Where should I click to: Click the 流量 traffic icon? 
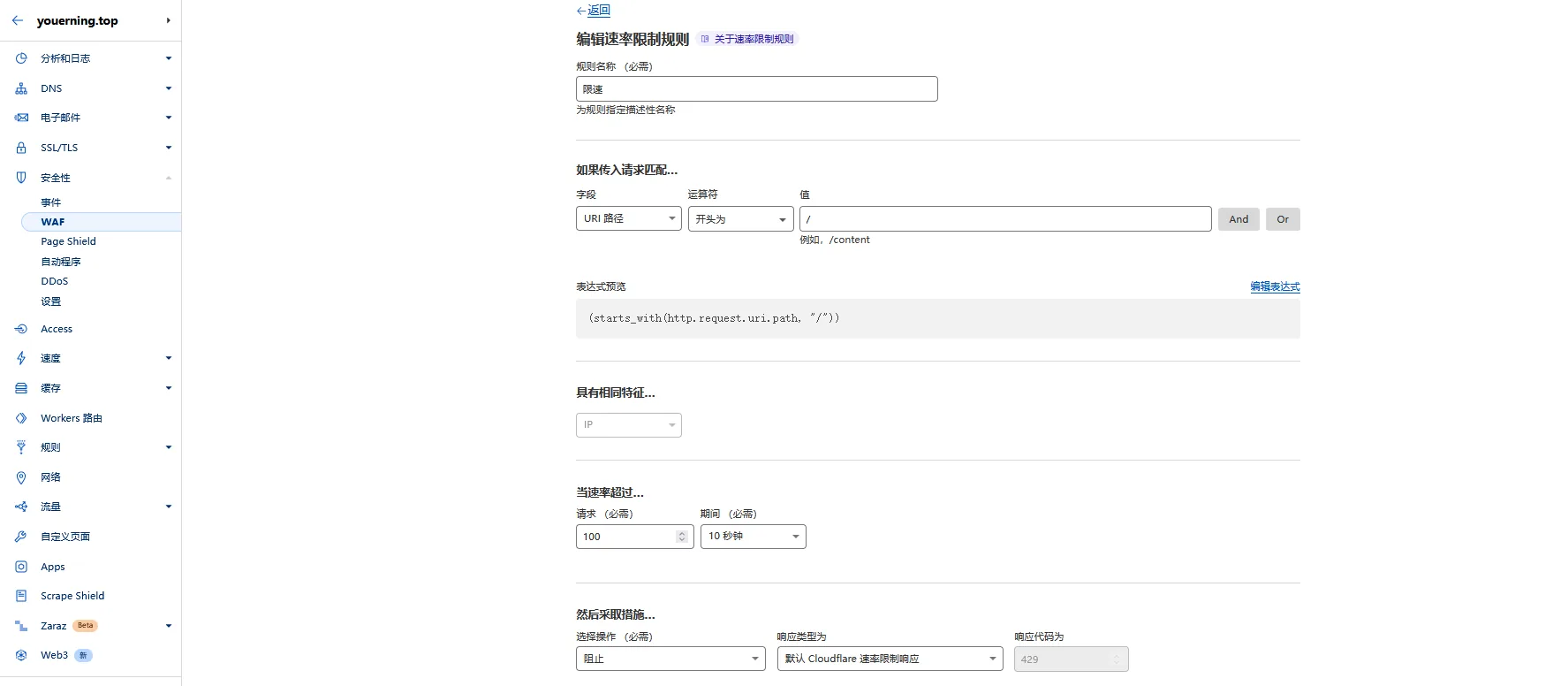pos(21,507)
